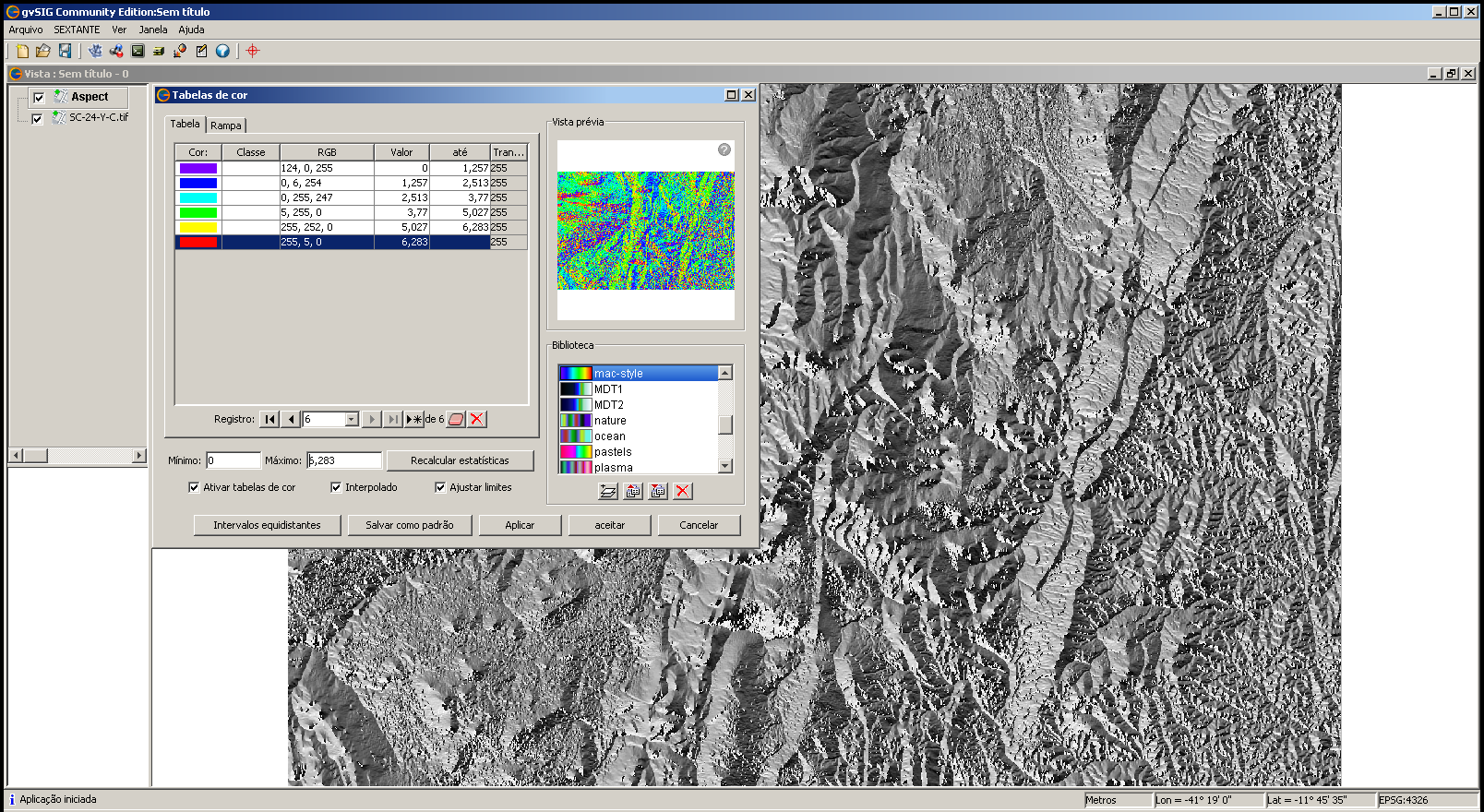This screenshot has height=812, width=1484.
Task: Hide the Aspect layer via its checkbox
Action: coord(39,98)
